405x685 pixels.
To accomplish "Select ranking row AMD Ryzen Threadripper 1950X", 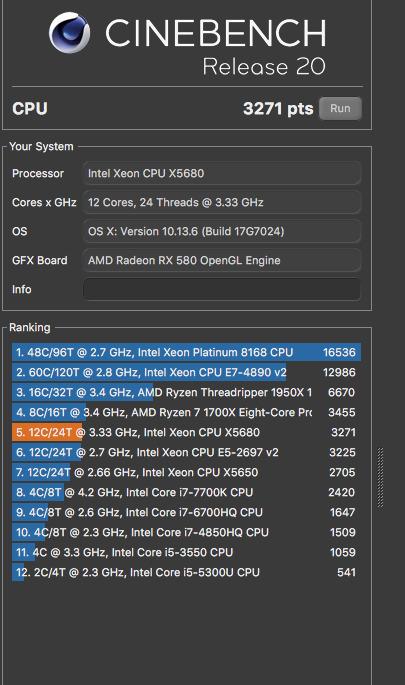I will [x=187, y=392].
